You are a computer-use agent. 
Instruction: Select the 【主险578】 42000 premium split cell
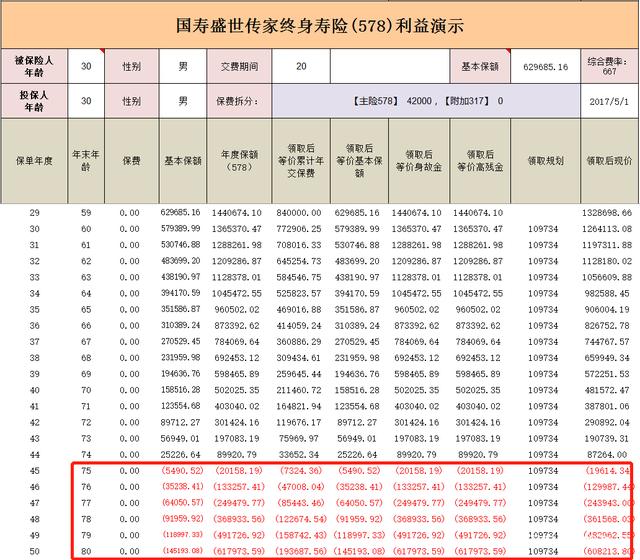coord(426,101)
